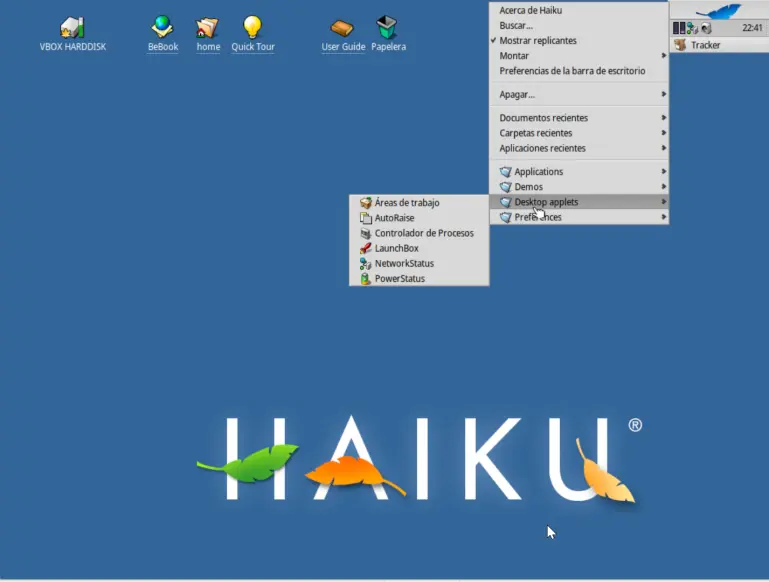Open the VBOX HARDDISK desktop volume icon
Viewport: 769px width, 582px height.
tap(73, 27)
